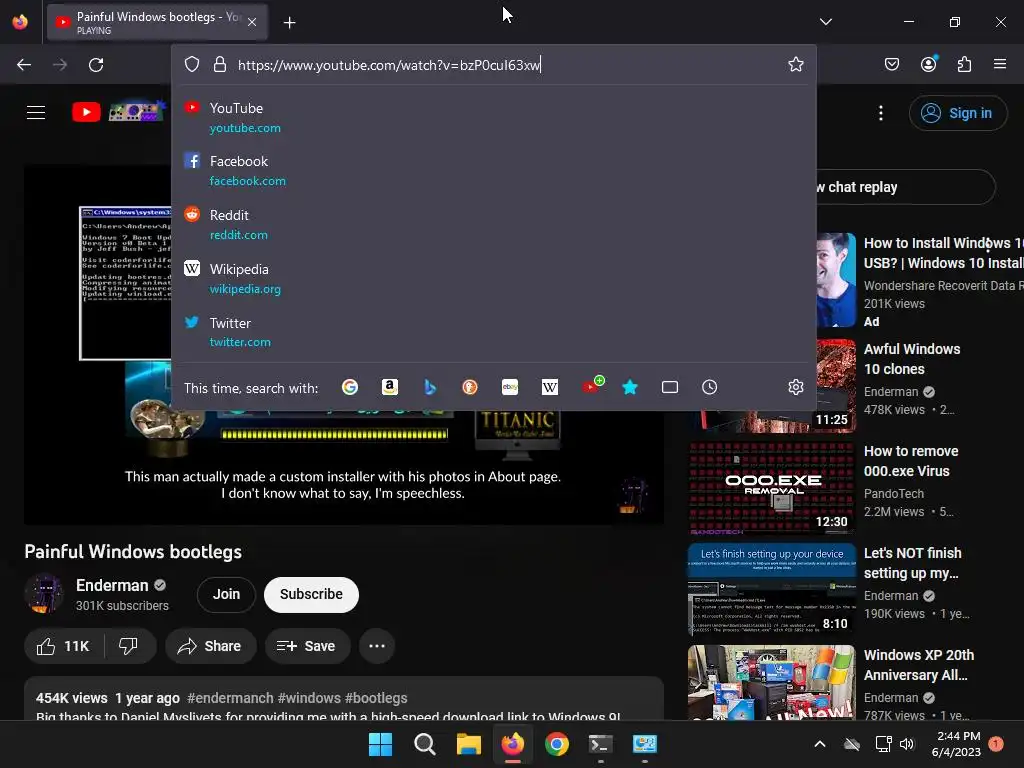Show hidden system tray icons

coord(820,744)
